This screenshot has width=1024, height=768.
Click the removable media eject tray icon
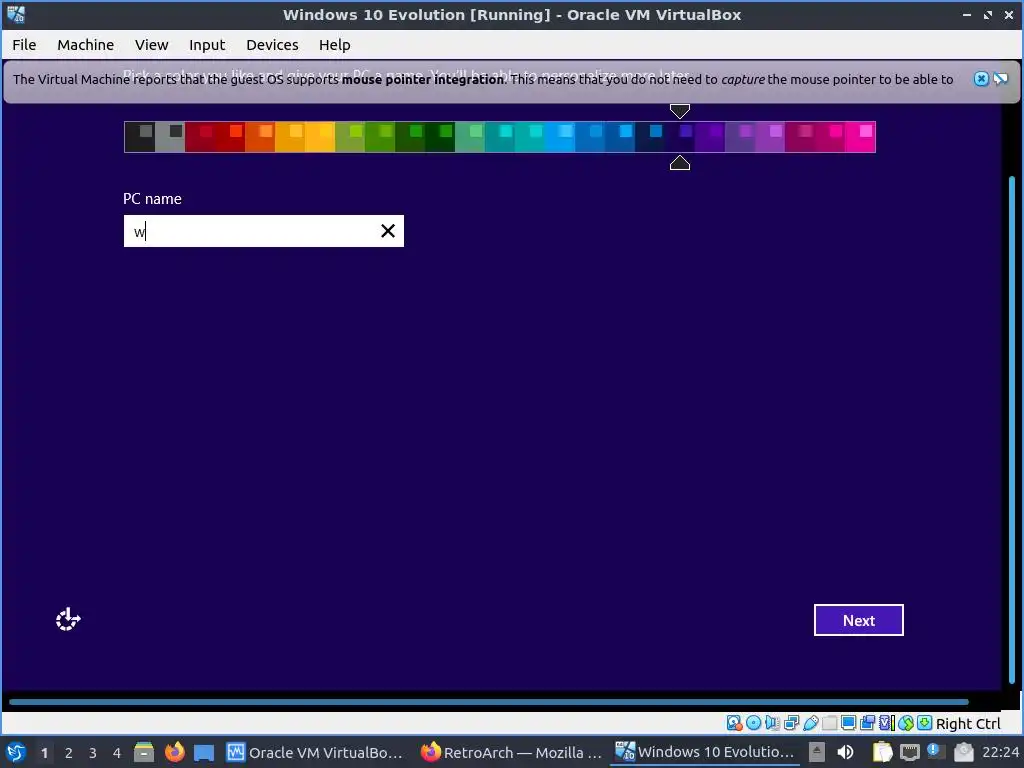click(816, 752)
